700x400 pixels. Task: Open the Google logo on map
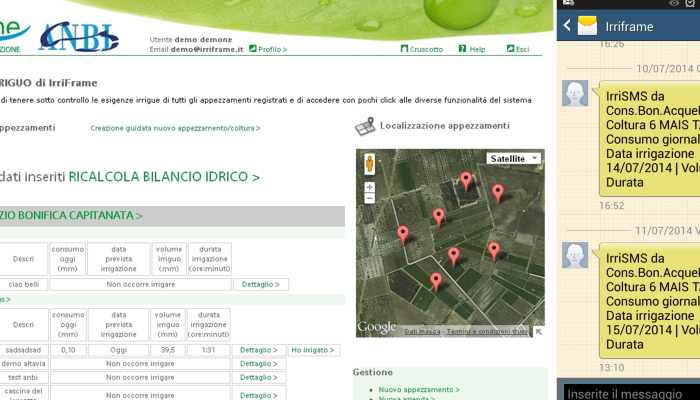tap(376, 328)
